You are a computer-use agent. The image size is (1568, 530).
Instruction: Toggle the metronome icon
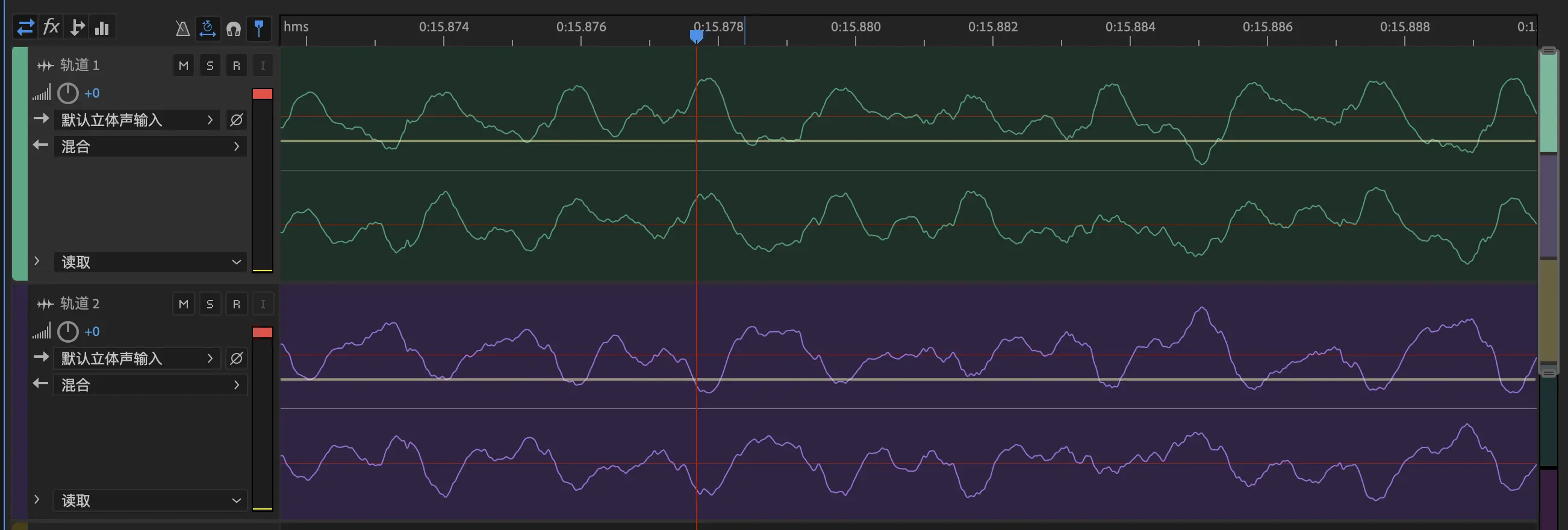click(182, 28)
